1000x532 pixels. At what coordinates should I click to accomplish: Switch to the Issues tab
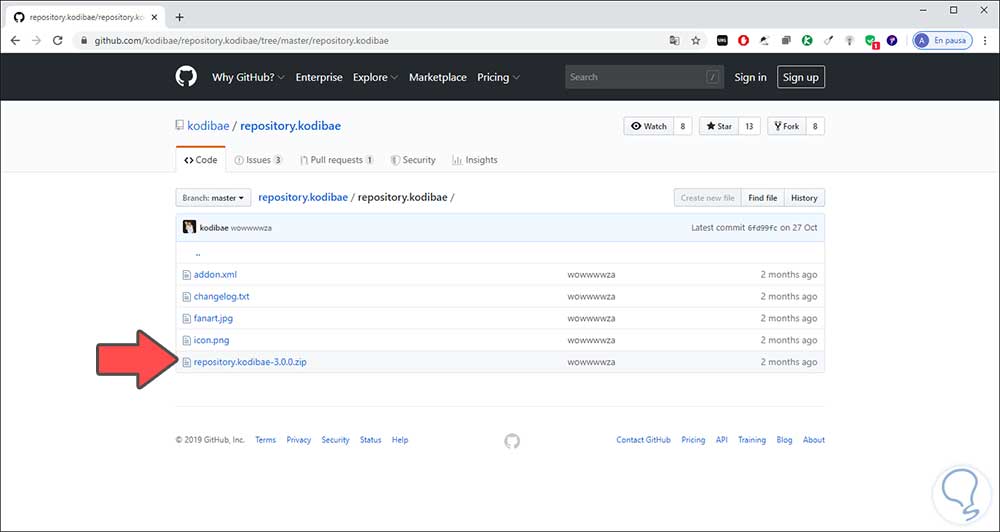[x=258, y=160]
